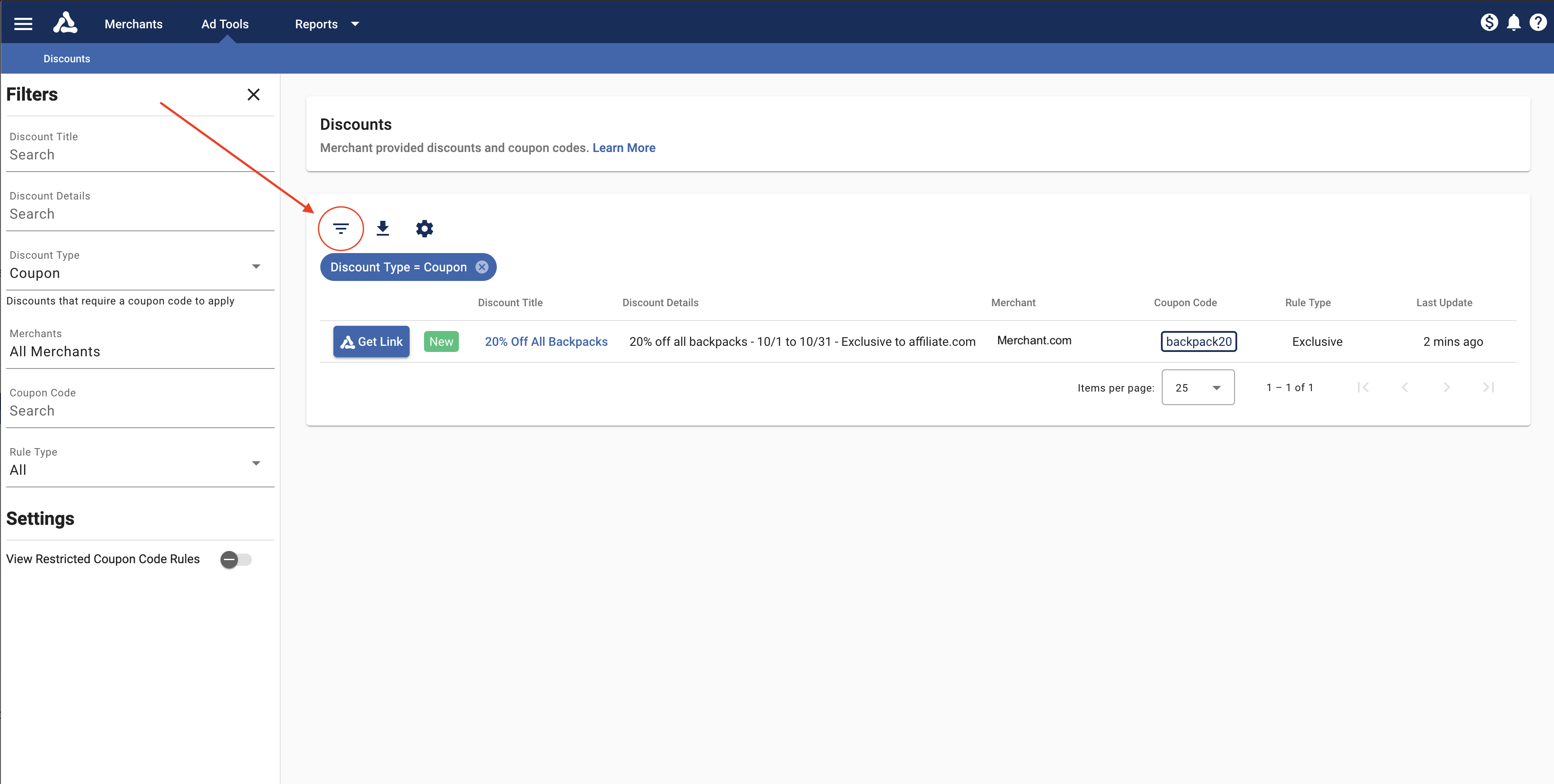Remove the Discount Type = Coupon chip

[x=482, y=267]
